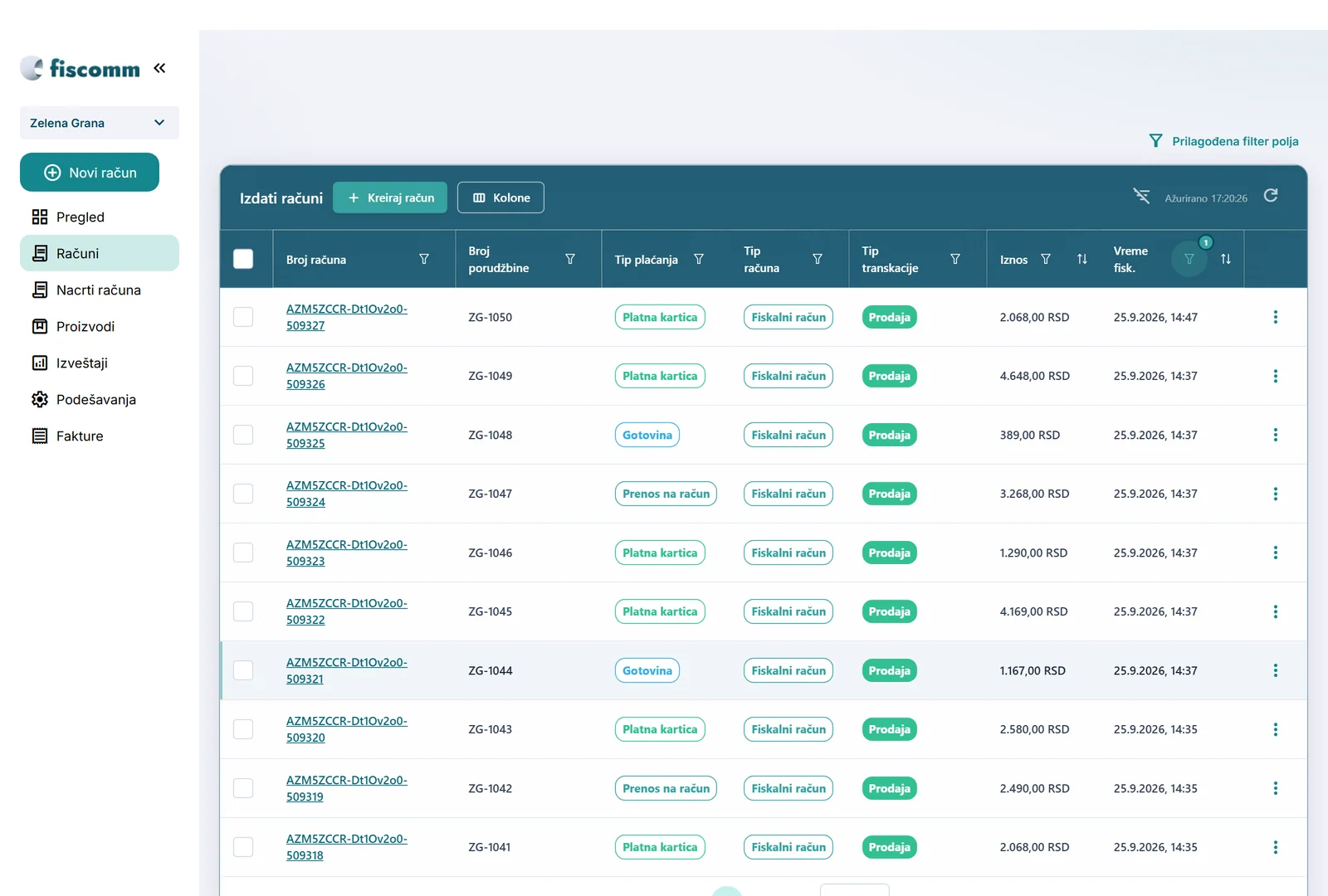Open filter for Iznos column
Viewport: 1328px width, 896px height.
coord(1046,260)
